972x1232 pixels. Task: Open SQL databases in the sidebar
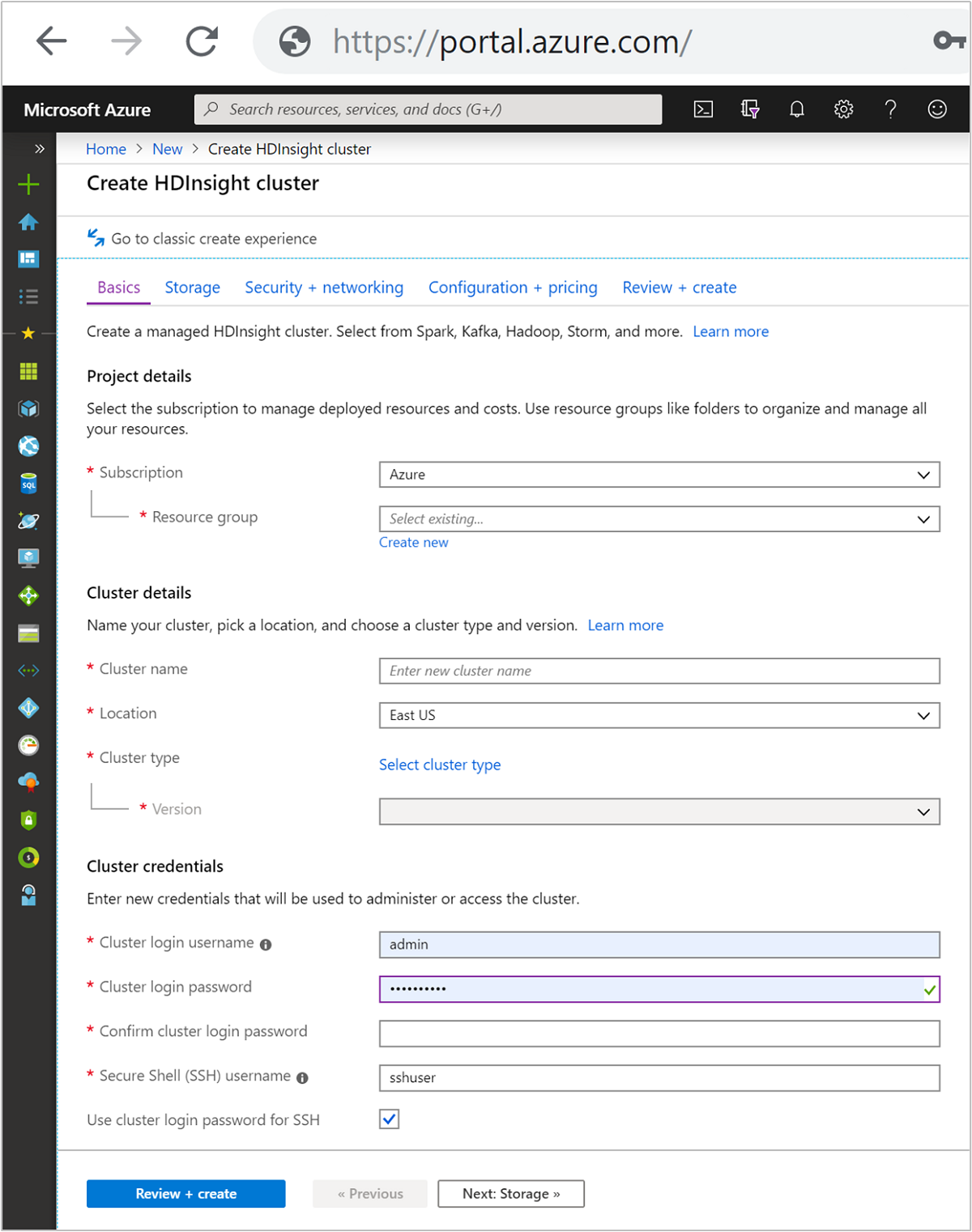(x=28, y=484)
